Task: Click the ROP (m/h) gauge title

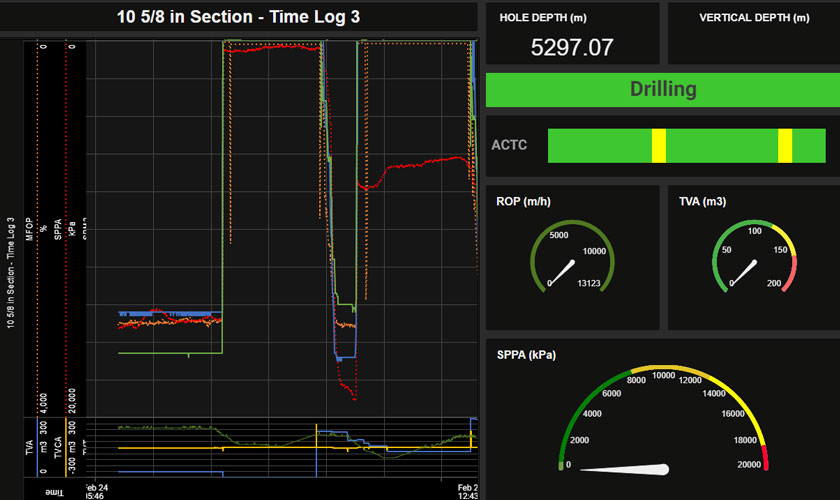Action: 523,202
